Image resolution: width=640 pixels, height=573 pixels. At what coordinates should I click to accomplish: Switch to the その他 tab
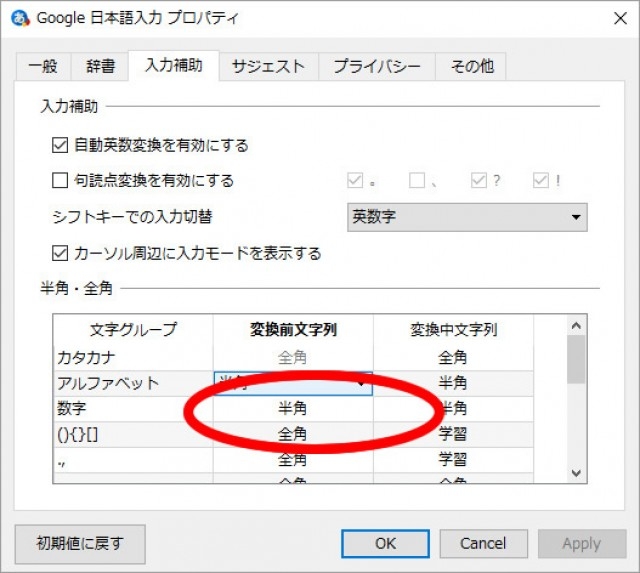tap(471, 67)
